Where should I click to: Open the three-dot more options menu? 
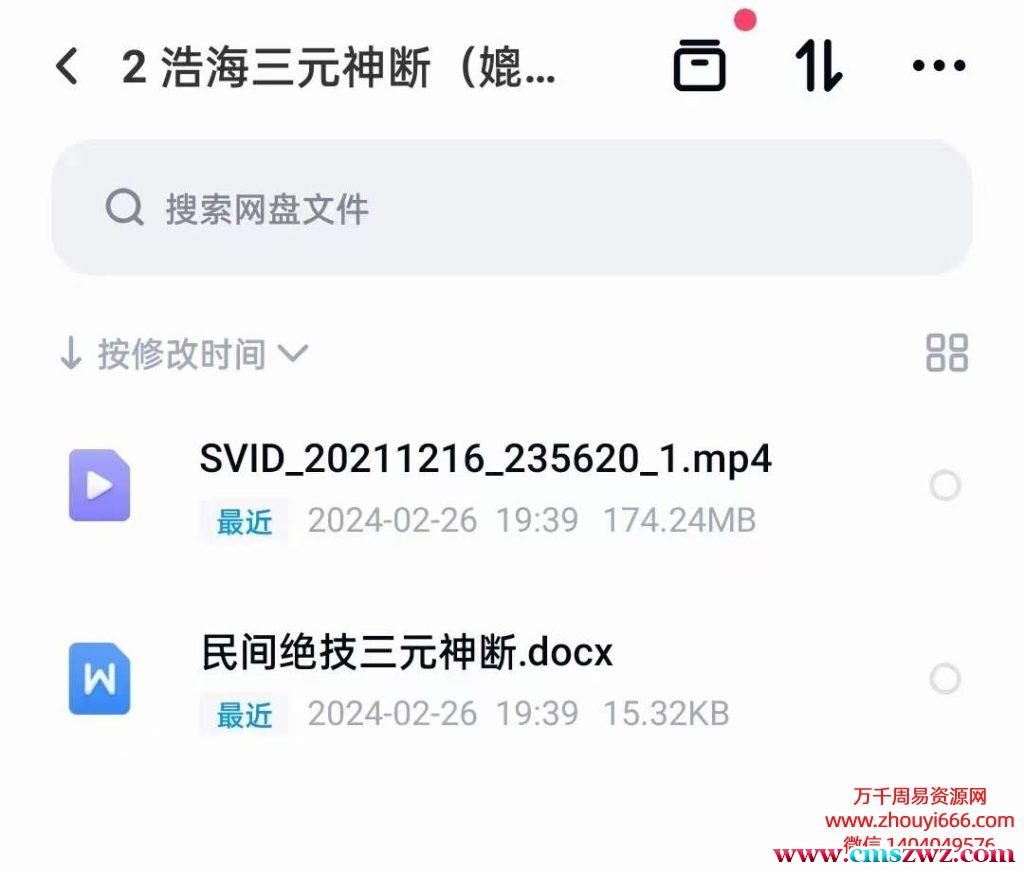(x=938, y=65)
